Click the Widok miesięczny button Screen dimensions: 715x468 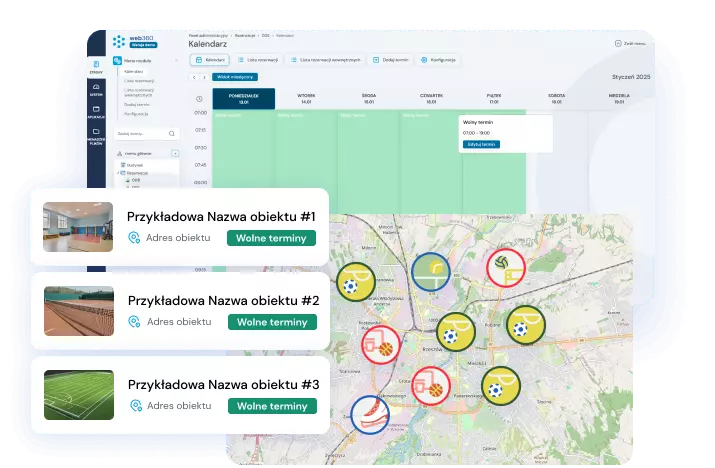[235, 76]
